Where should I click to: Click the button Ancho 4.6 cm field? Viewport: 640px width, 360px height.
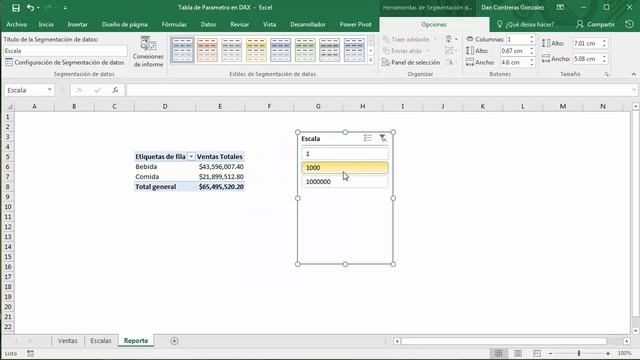tap(514, 62)
